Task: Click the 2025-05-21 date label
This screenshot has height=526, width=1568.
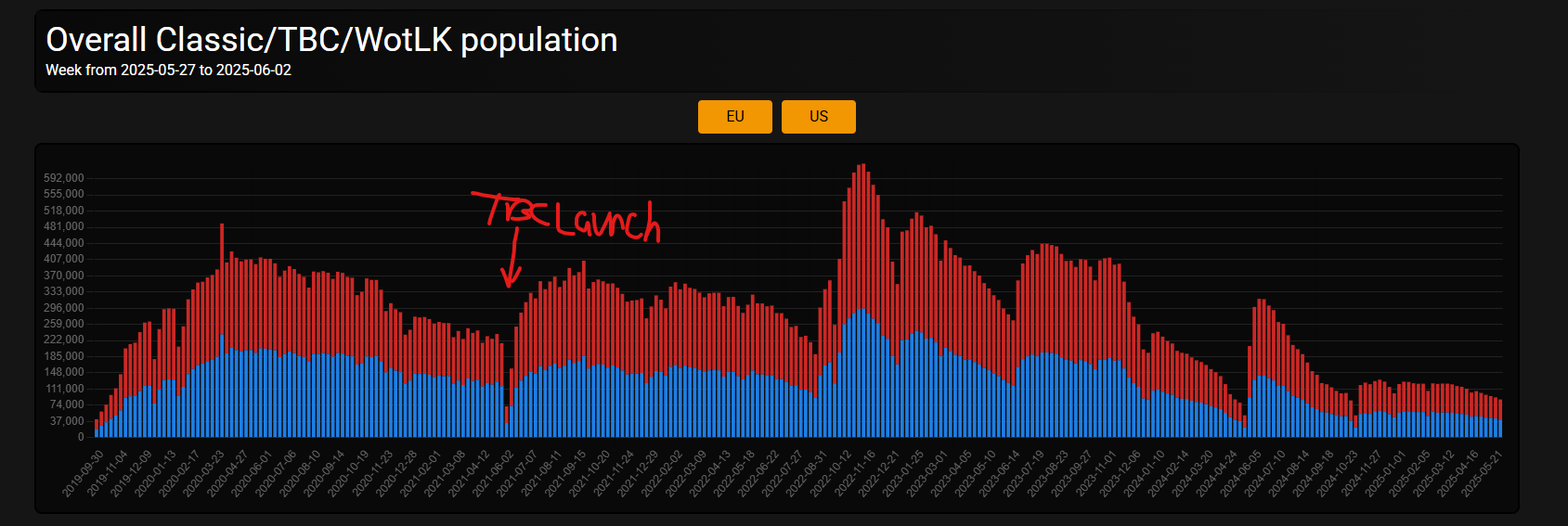Action: (x=1483, y=474)
